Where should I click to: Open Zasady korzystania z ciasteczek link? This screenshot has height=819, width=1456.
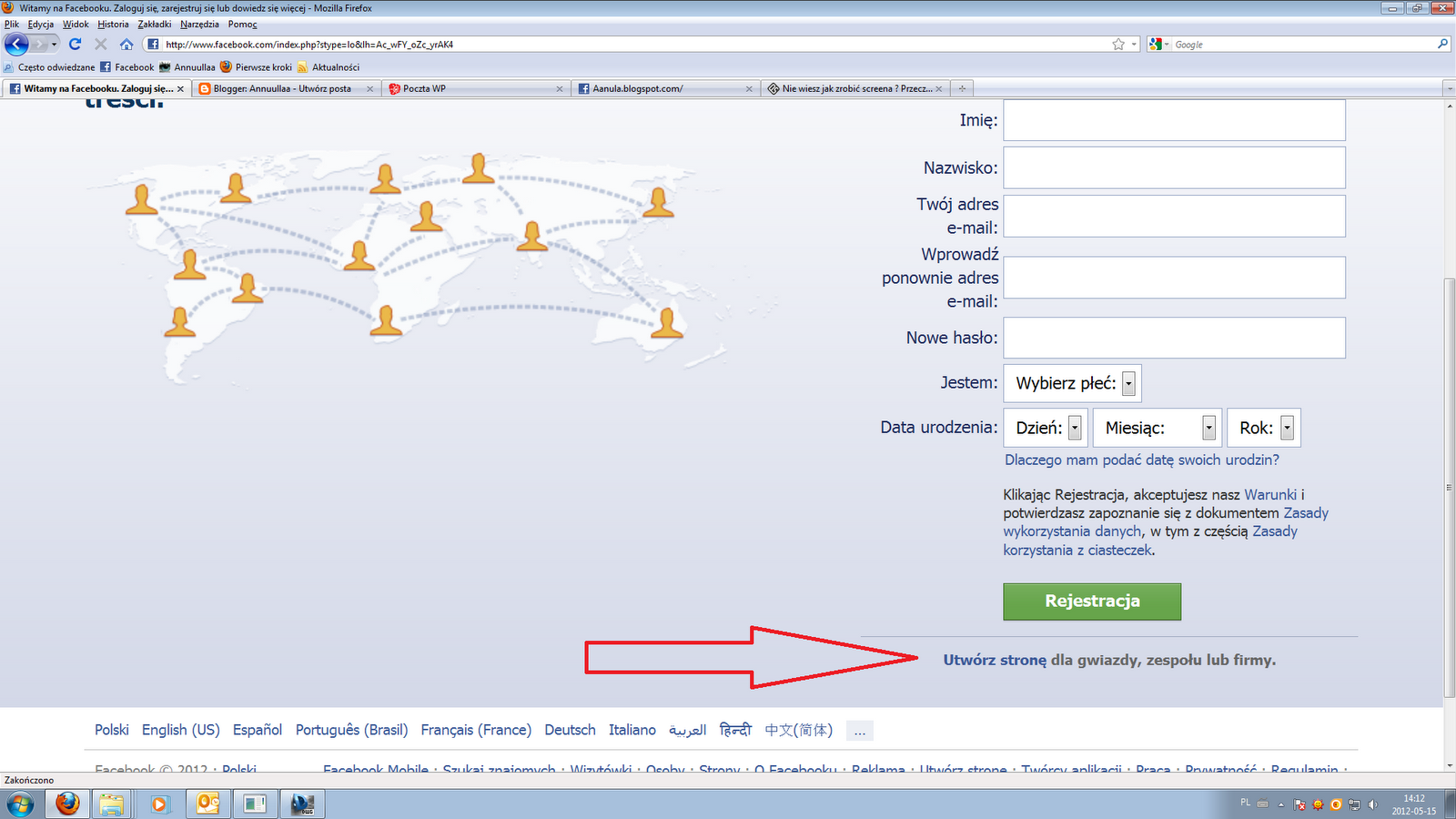(x=1150, y=541)
